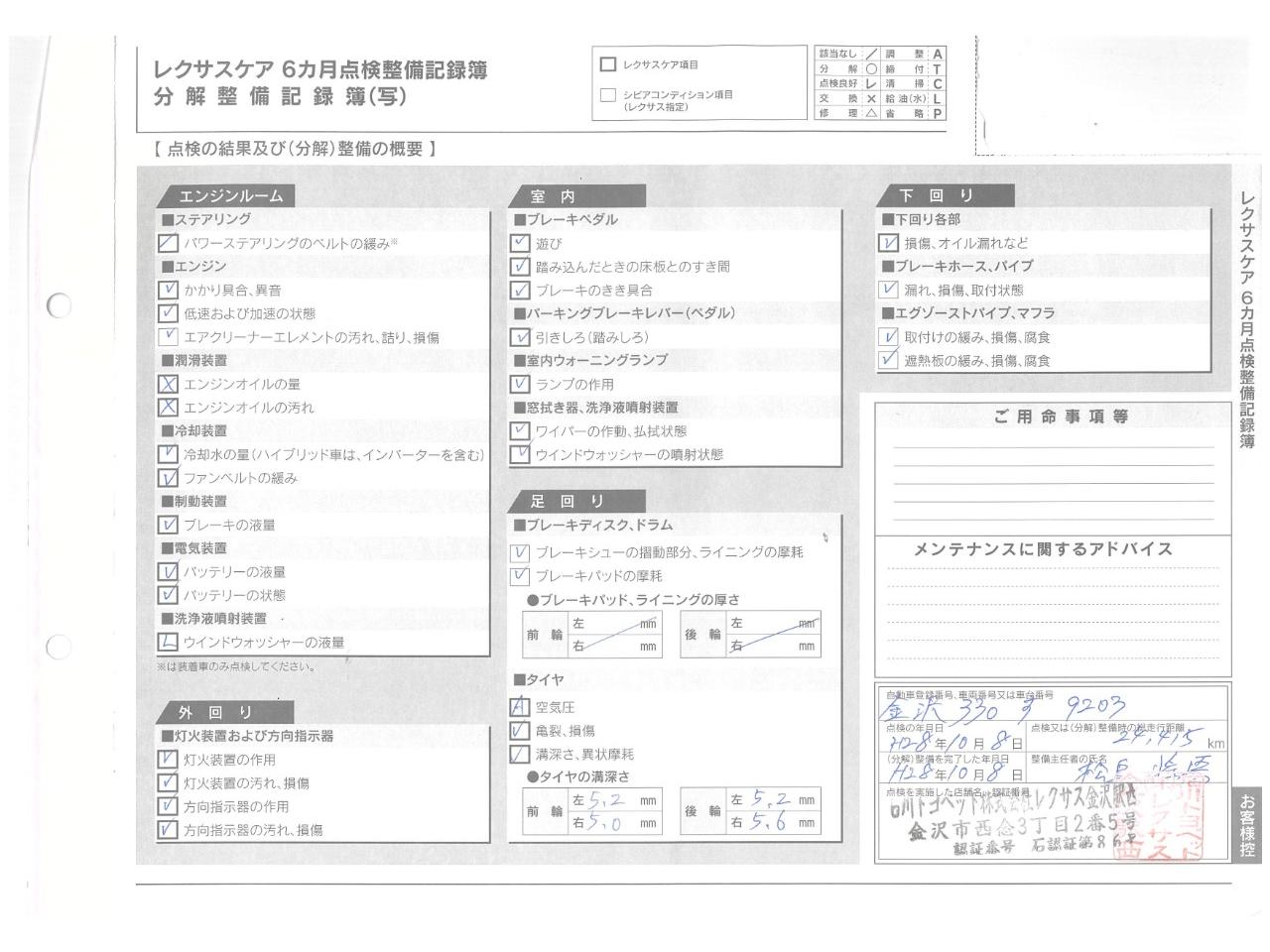The height and width of the screenshot is (952, 1270).
Task: Check the バッテリーの状態 box
Action: pyautogui.click(x=168, y=595)
